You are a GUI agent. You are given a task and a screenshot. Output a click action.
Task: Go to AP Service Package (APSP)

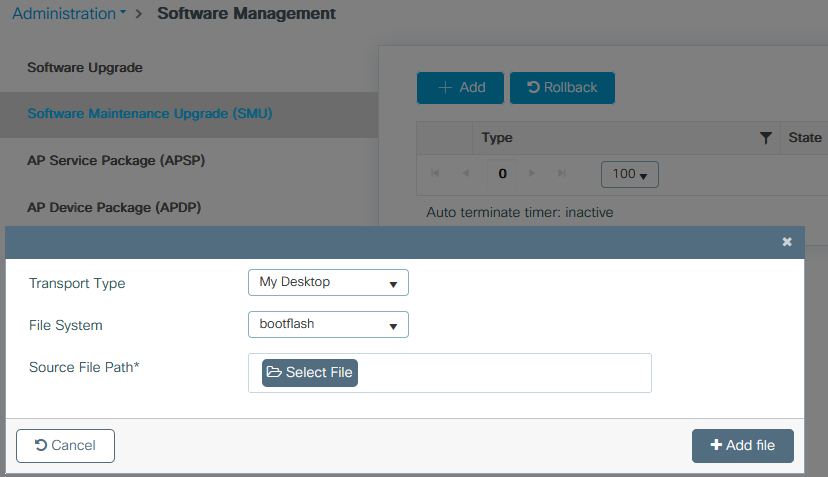pos(116,161)
